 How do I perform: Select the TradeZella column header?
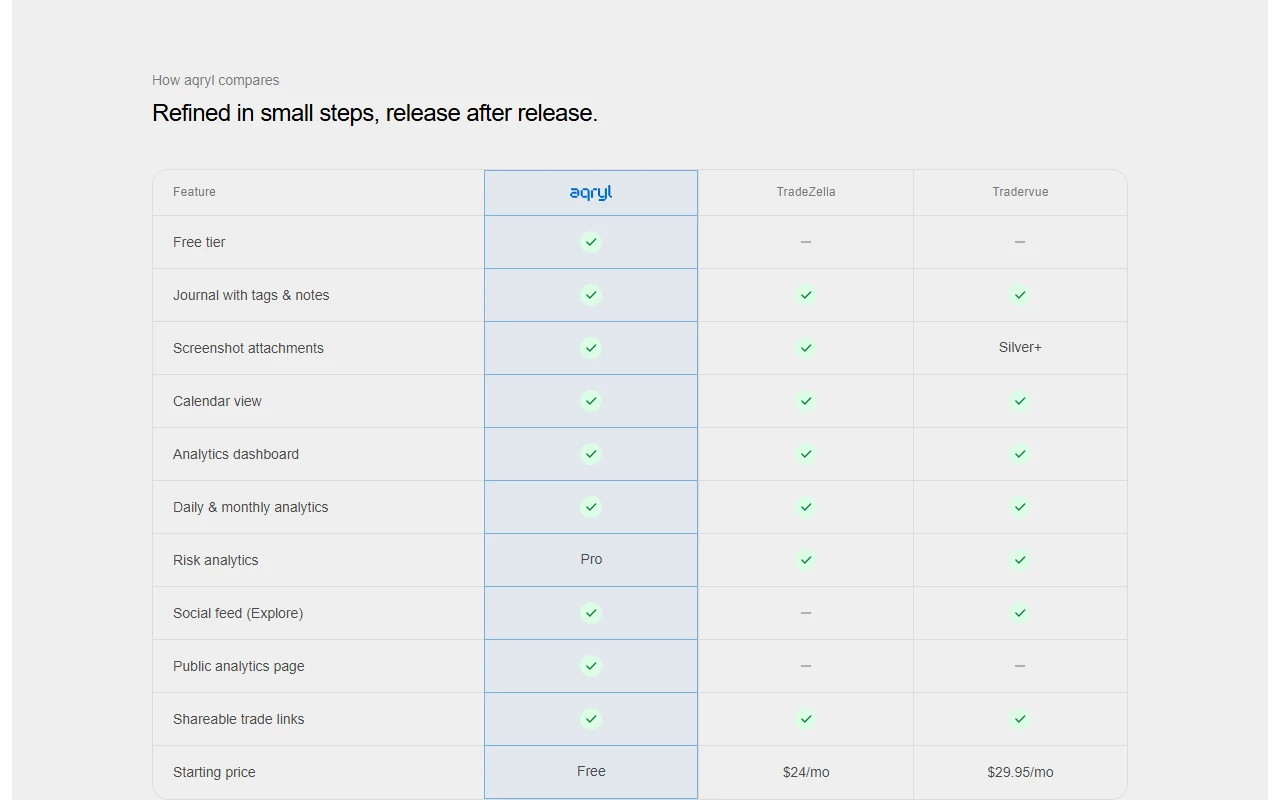click(806, 192)
